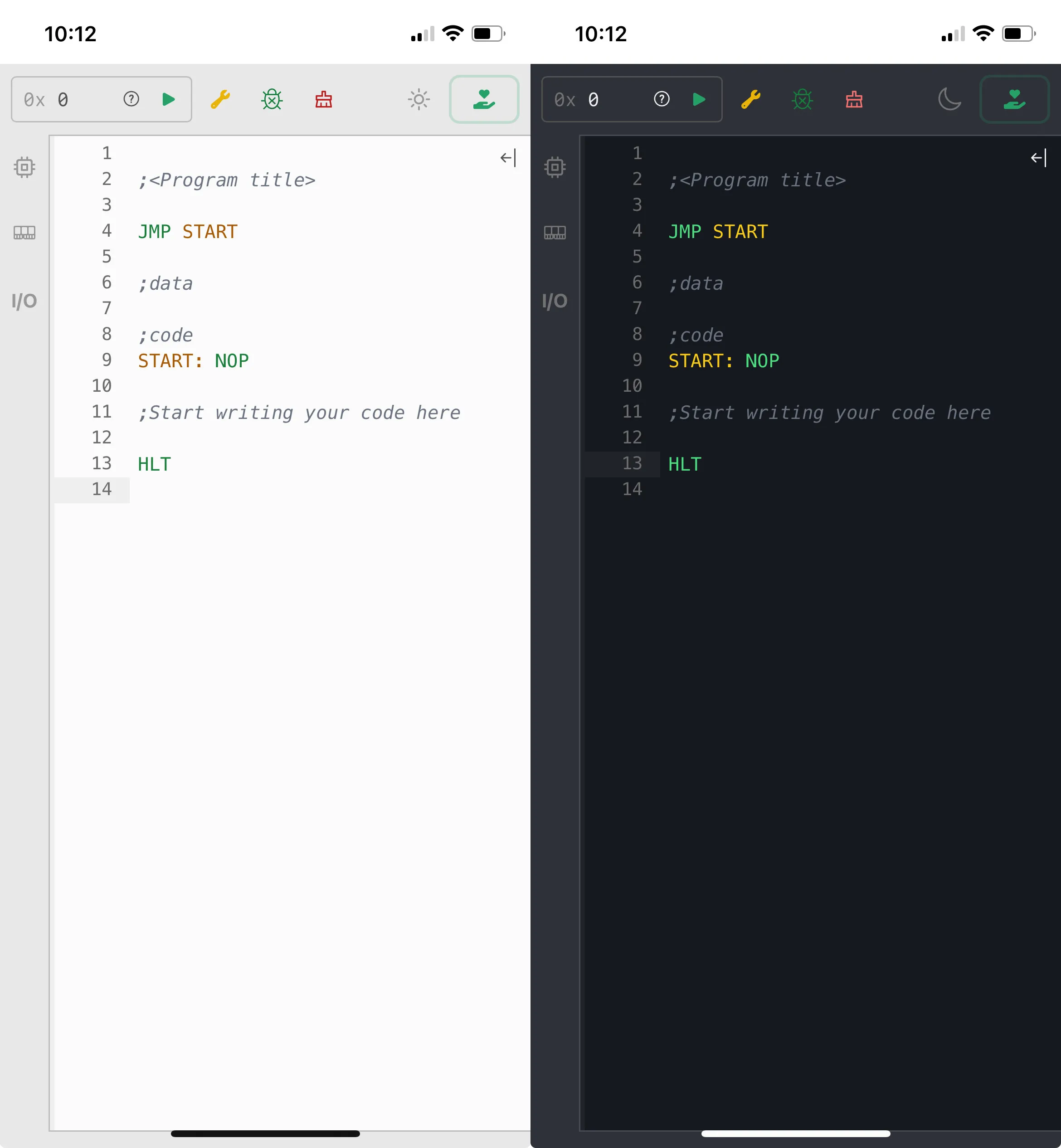Image resolution: width=1061 pixels, height=1148 pixels.
Task: Open the I/O panel in light sidebar
Action: 24,301
